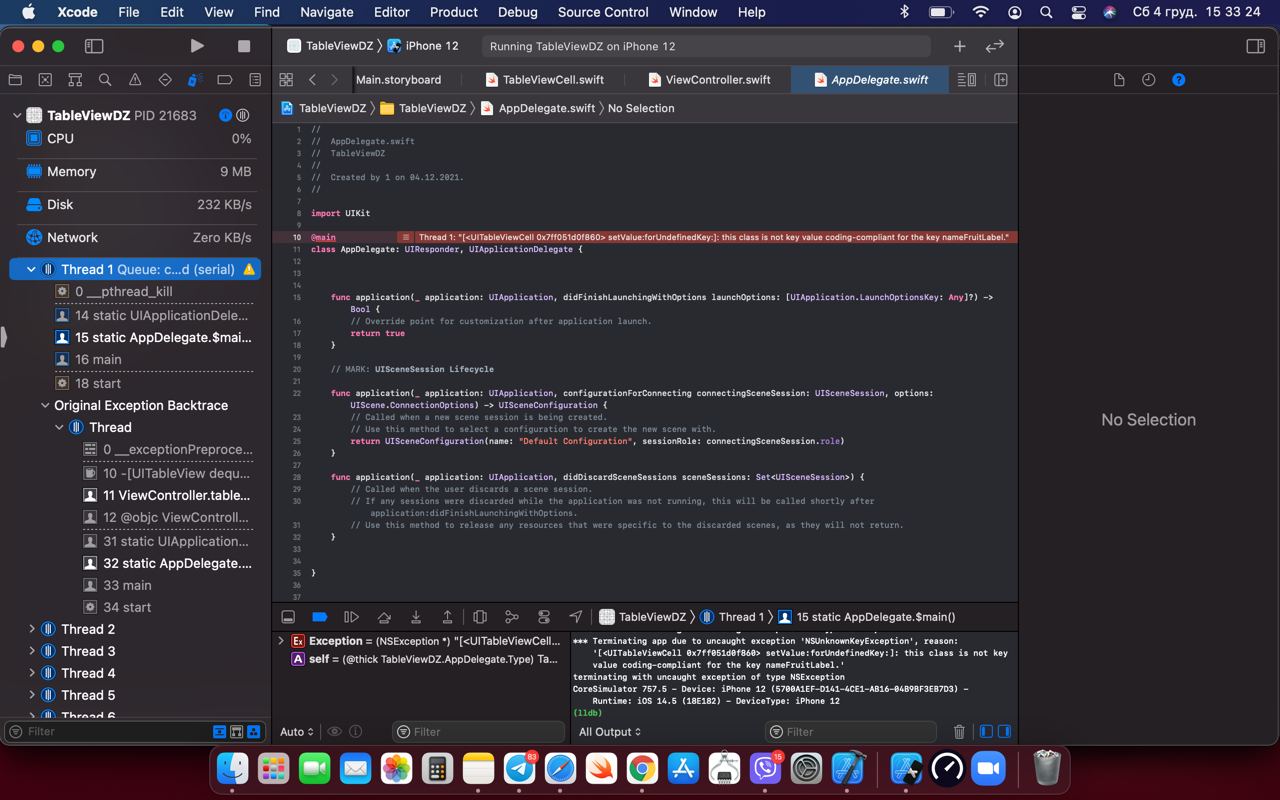Viewport: 1280px width, 800px height.
Task: Open the Project navigator folder icon
Action: pyautogui.click(x=15, y=80)
